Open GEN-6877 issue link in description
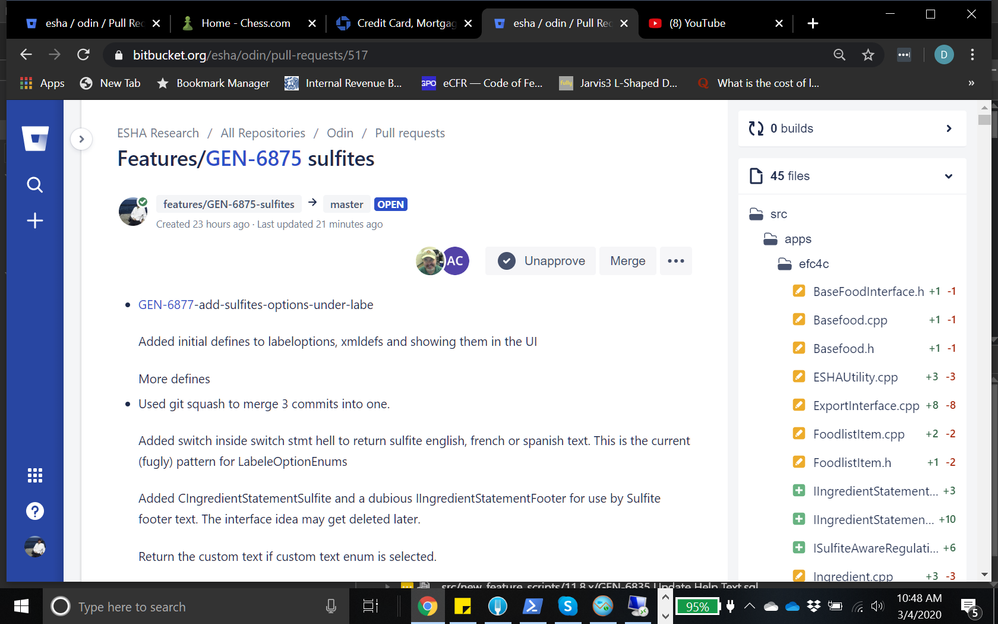The height and width of the screenshot is (624, 998). click(x=165, y=304)
